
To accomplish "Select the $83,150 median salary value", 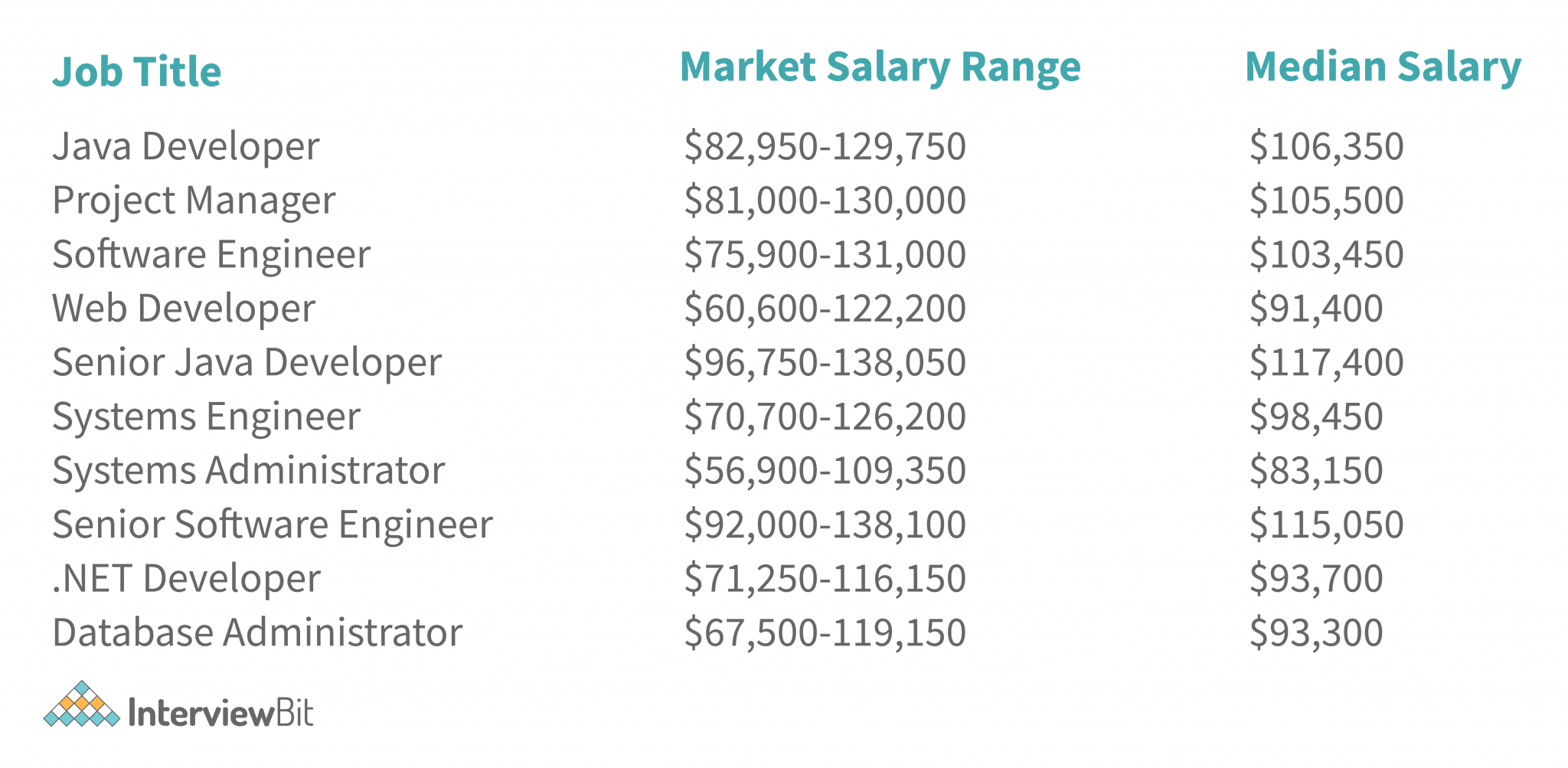I will point(1316,470).
